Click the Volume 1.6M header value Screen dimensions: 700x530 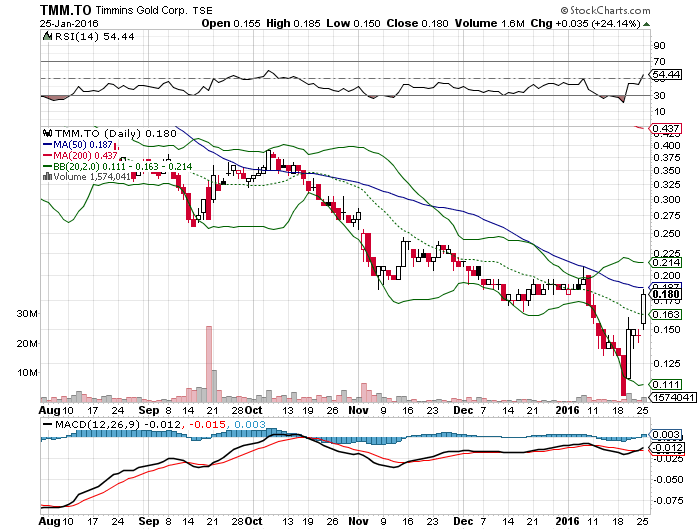point(489,23)
